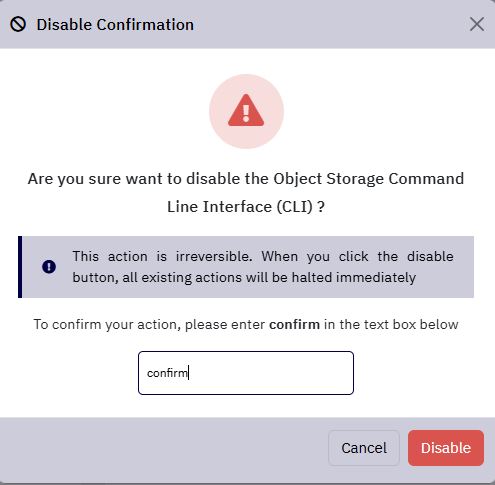Click empty right side of text box
The height and width of the screenshot is (485, 495).
[283, 373]
